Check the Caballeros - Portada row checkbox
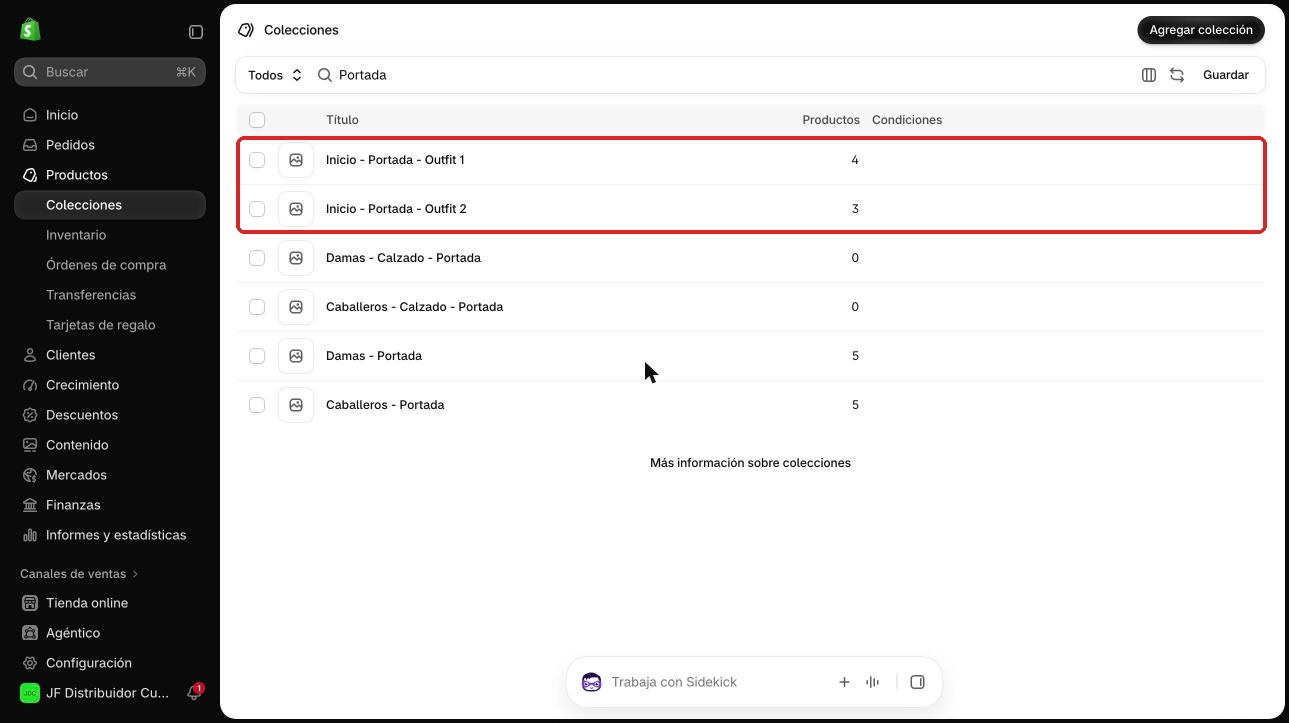The image size is (1289, 723). [x=257, y=405]
